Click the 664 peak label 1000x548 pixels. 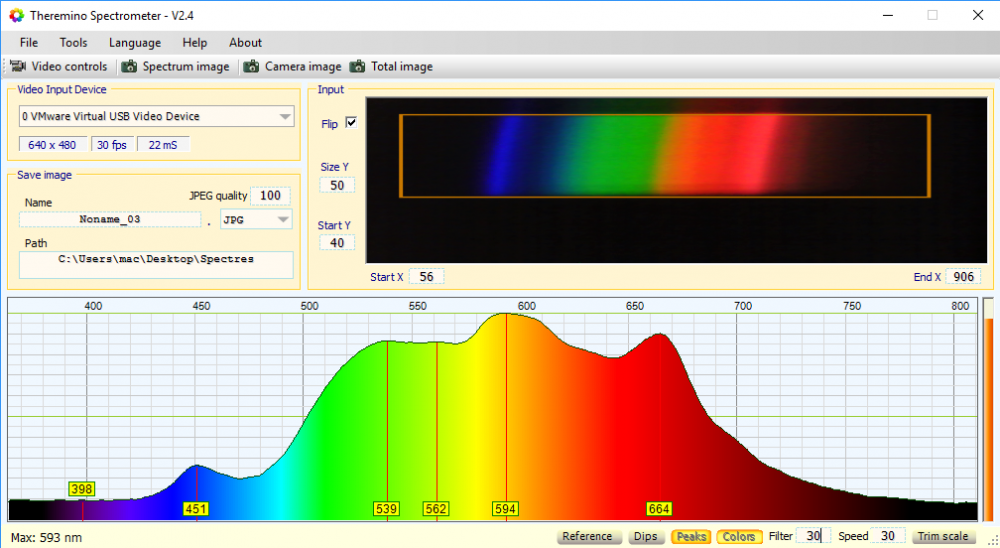659,509
